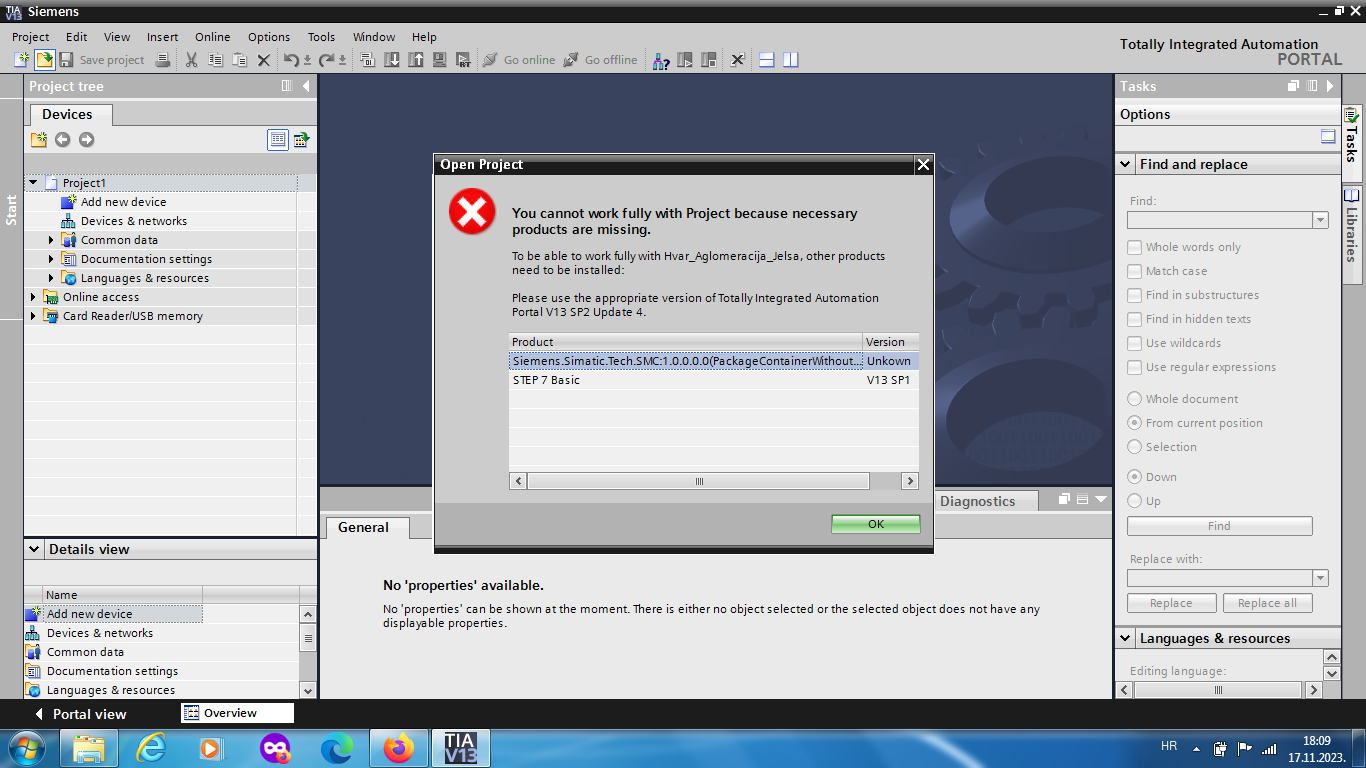Viewport: 1366px width, 768px height.
Task: Click the Cut scissors icon
Action: tap(191, 60)
